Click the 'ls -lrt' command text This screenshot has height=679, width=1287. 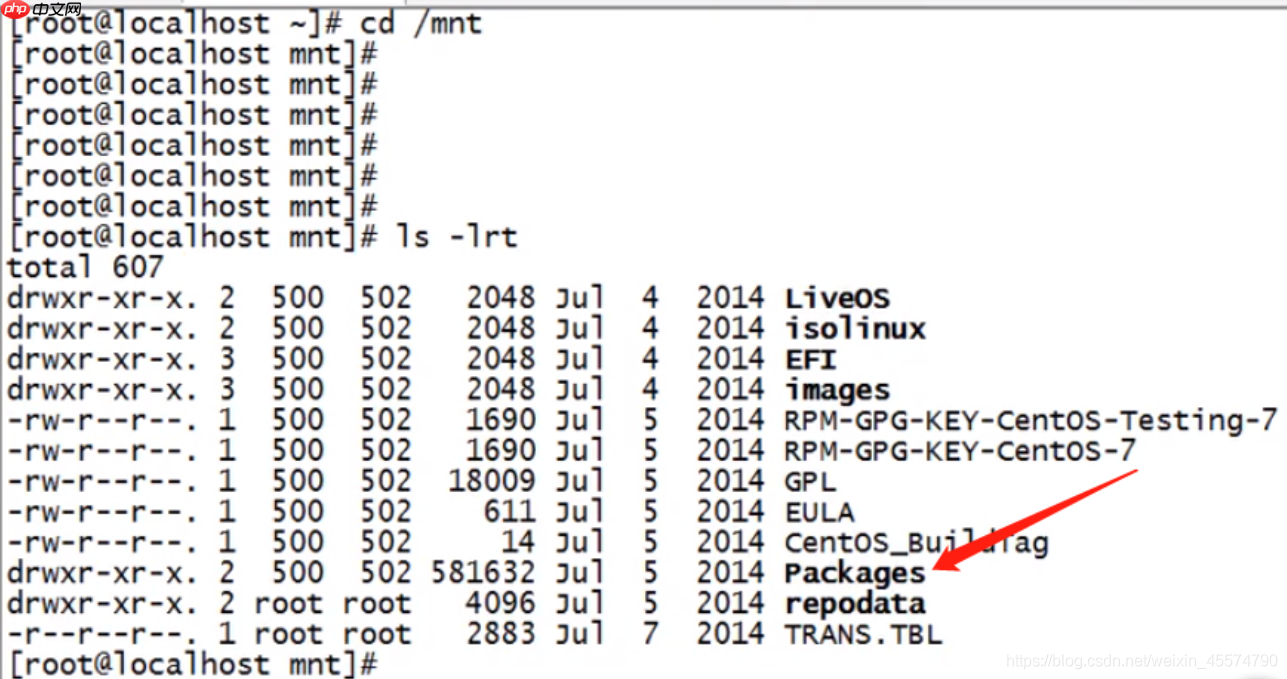point(458,237)
